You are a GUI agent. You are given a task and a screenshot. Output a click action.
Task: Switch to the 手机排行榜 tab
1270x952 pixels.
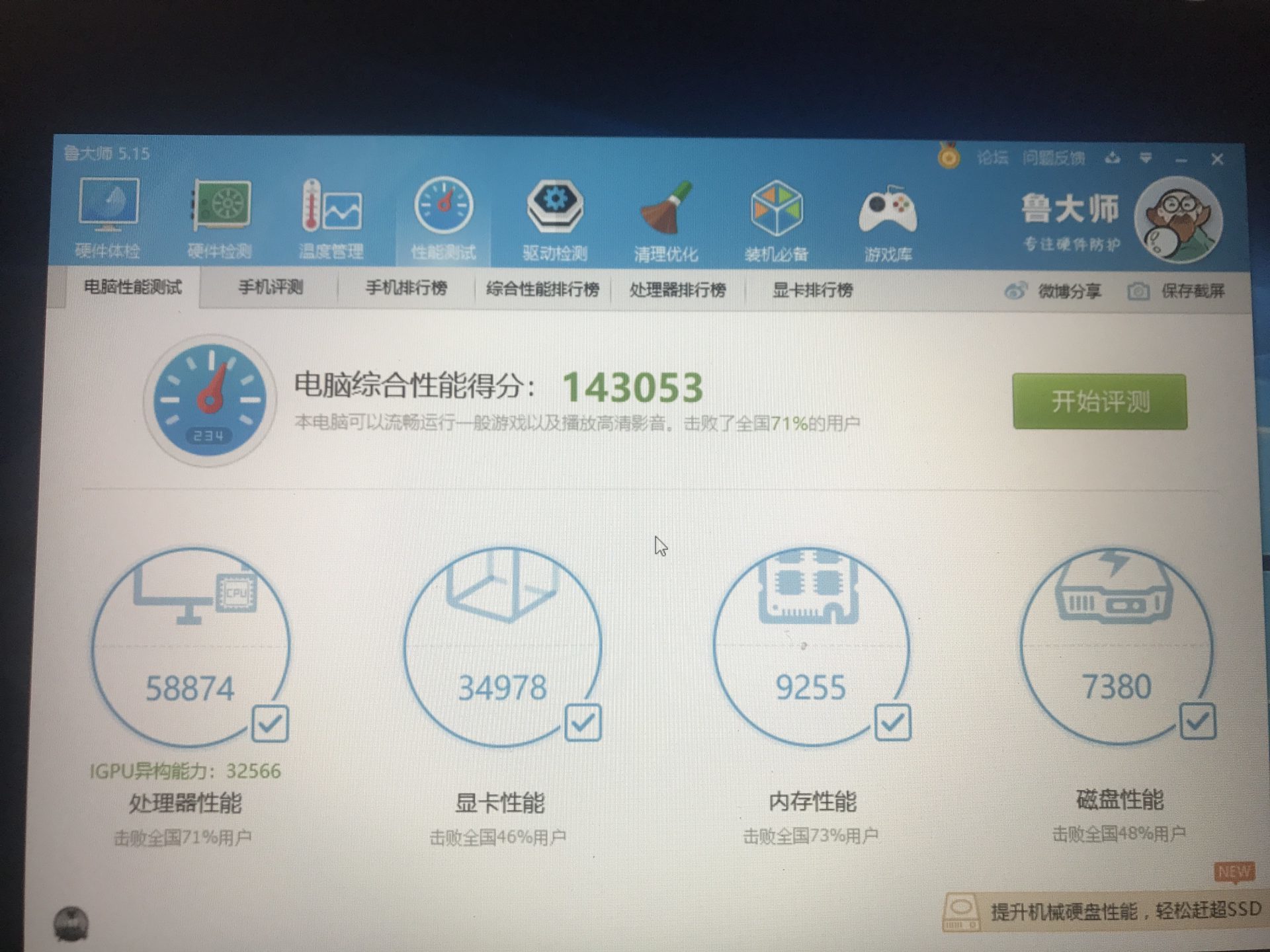(406, 288)
